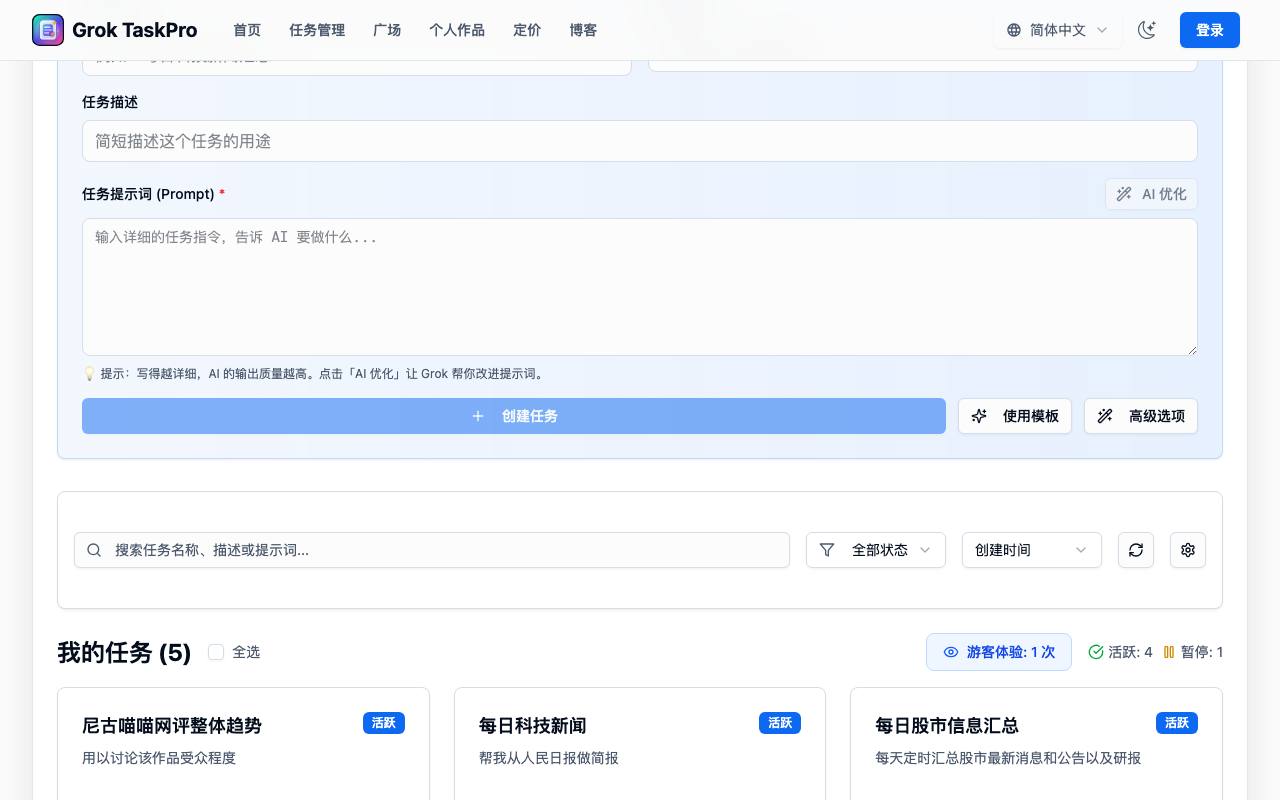Open task list settings gear

pyautogui.click(x=1188, y=550)
